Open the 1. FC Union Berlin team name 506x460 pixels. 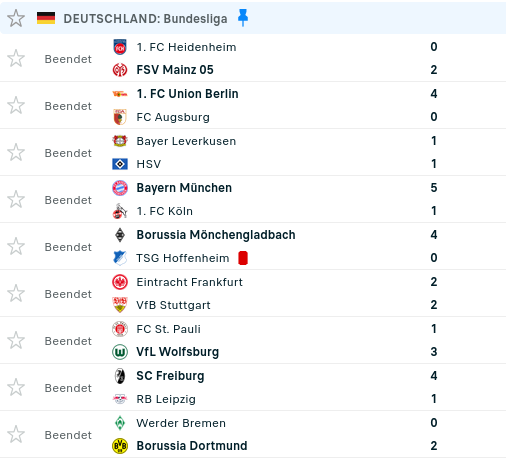coord(187,94)
